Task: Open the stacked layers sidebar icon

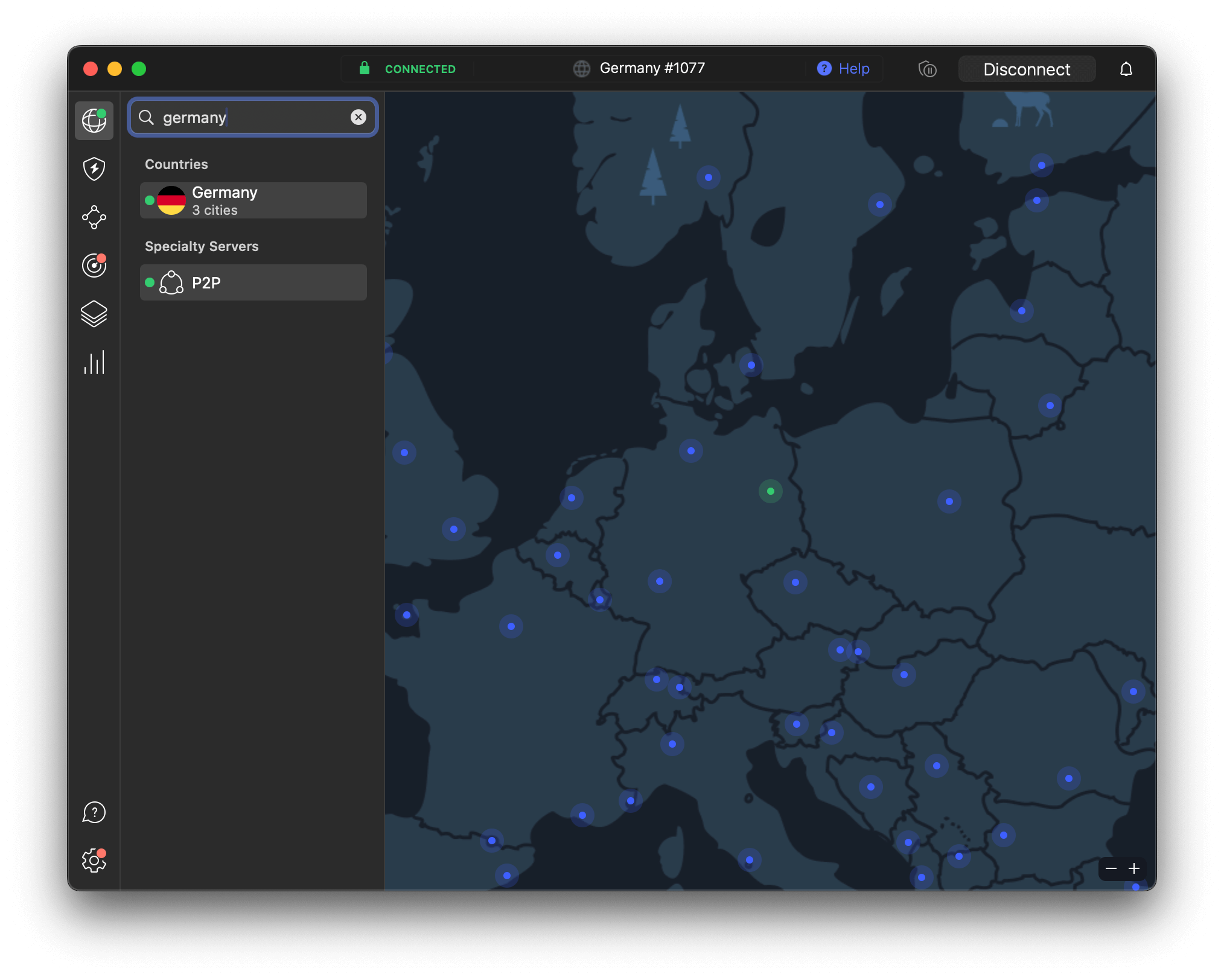Action: [x=94, y=314]
